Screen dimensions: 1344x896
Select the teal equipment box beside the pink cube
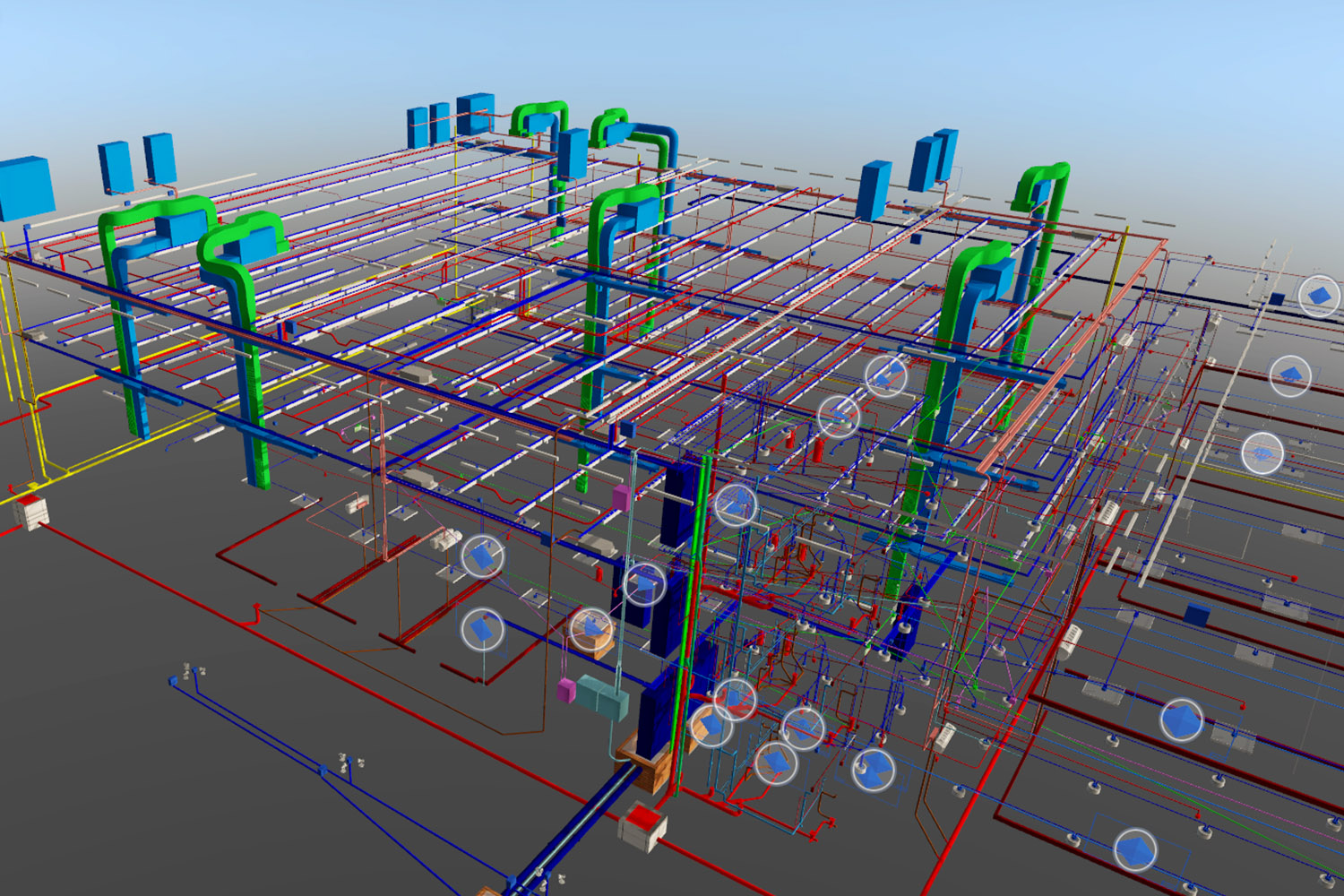click(602, 697)
